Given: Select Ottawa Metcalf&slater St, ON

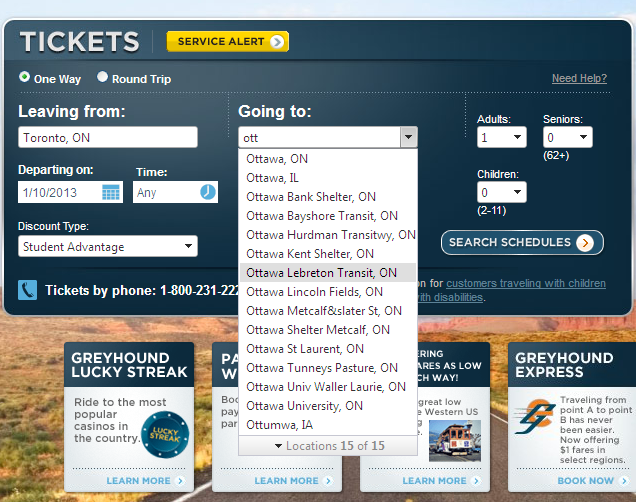Looking at the screenshot, I should point(328,311).
